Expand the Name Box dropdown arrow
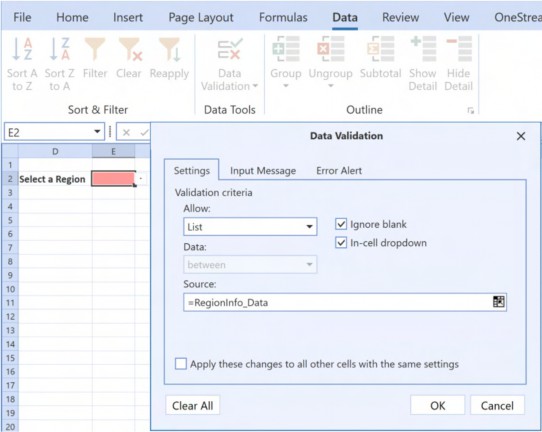Screen dimensions: 542x432 pyautogui.click(x=97, y=132)
